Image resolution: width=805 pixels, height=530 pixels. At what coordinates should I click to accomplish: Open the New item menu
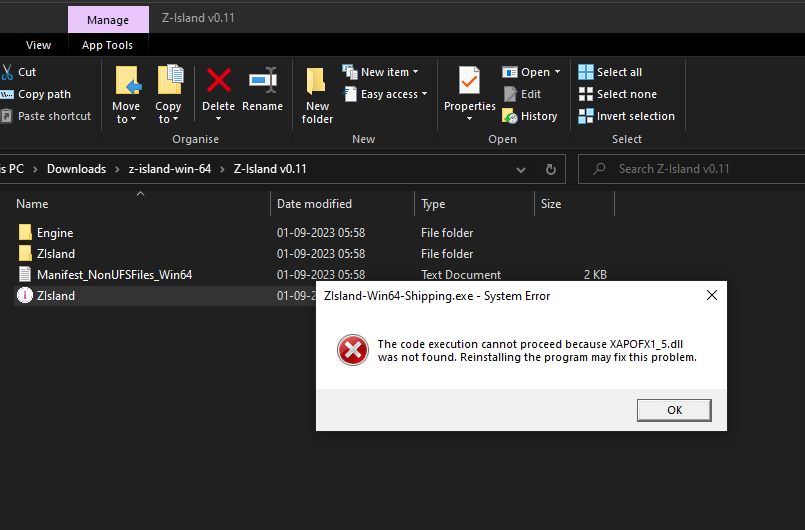pos(380,72)
